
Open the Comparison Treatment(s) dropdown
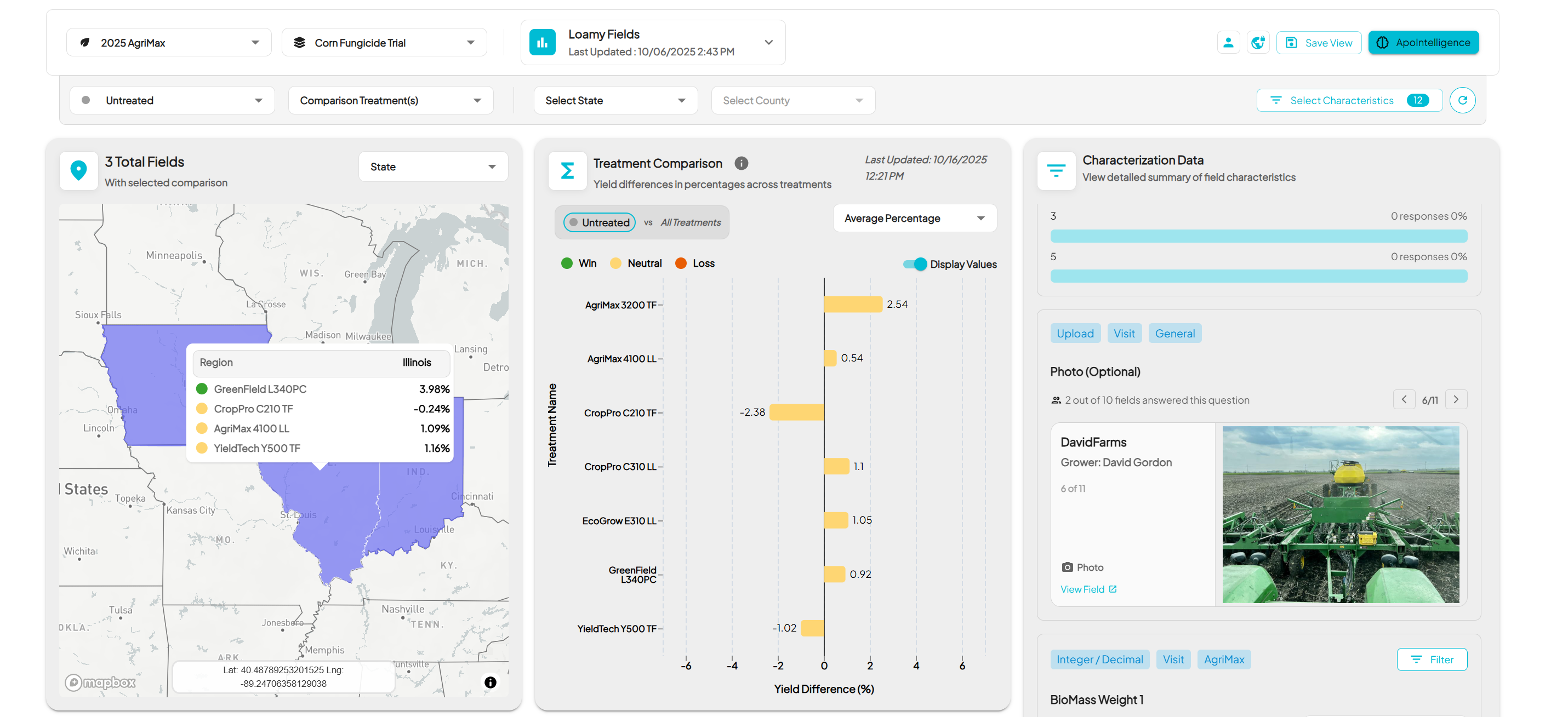pyautogui.click(x=390, y=100)
